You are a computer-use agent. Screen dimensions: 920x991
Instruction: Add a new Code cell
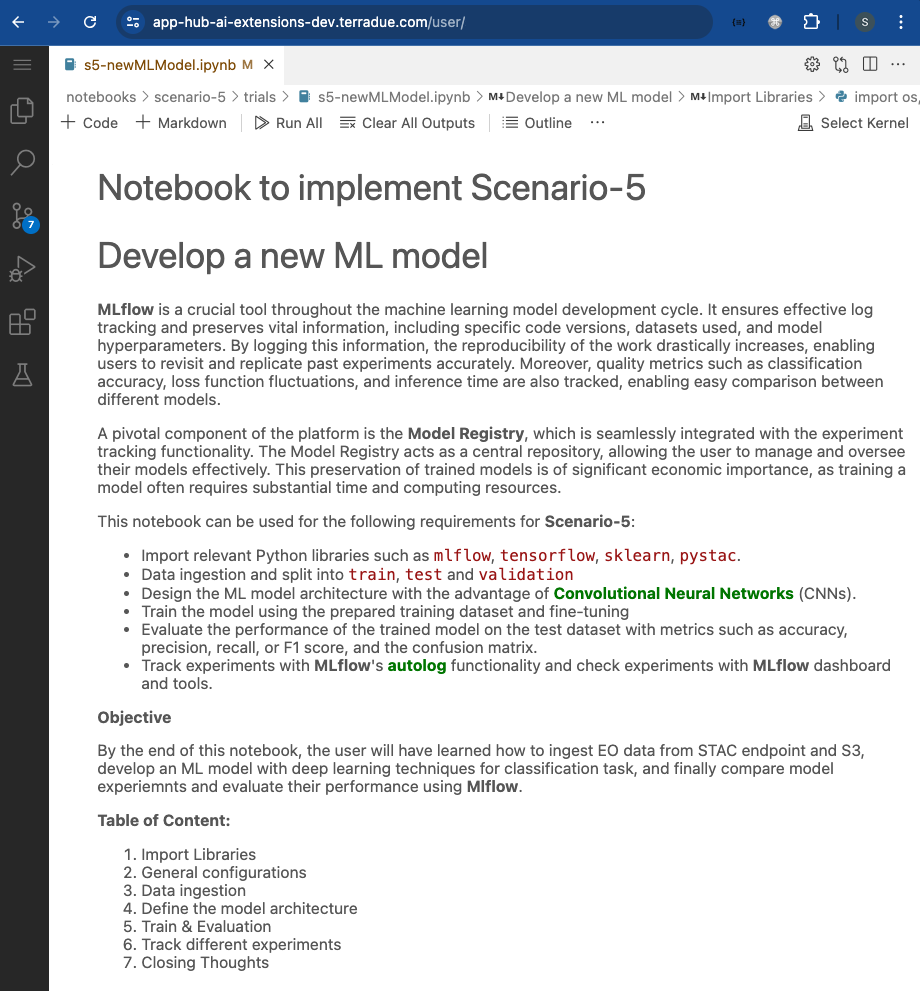pyautogui.click(x=89, y=123)
